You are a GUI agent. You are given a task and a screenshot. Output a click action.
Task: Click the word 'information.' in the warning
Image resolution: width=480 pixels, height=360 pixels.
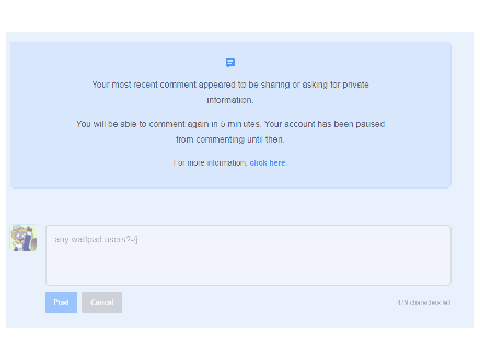click(230, 100)
